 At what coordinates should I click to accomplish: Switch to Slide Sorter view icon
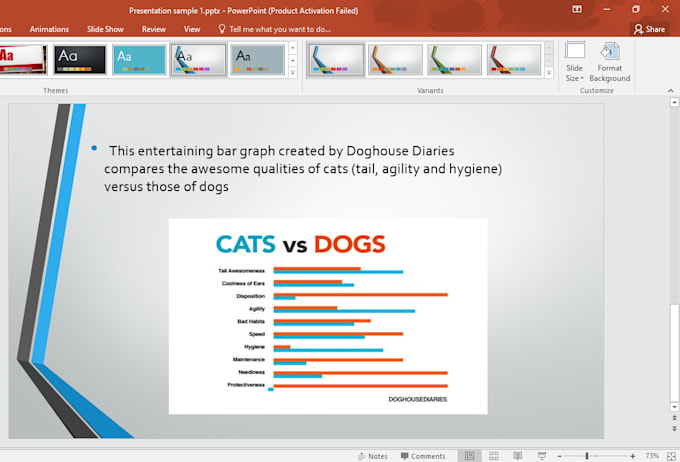pyautogui.click(x=494, y=456)
